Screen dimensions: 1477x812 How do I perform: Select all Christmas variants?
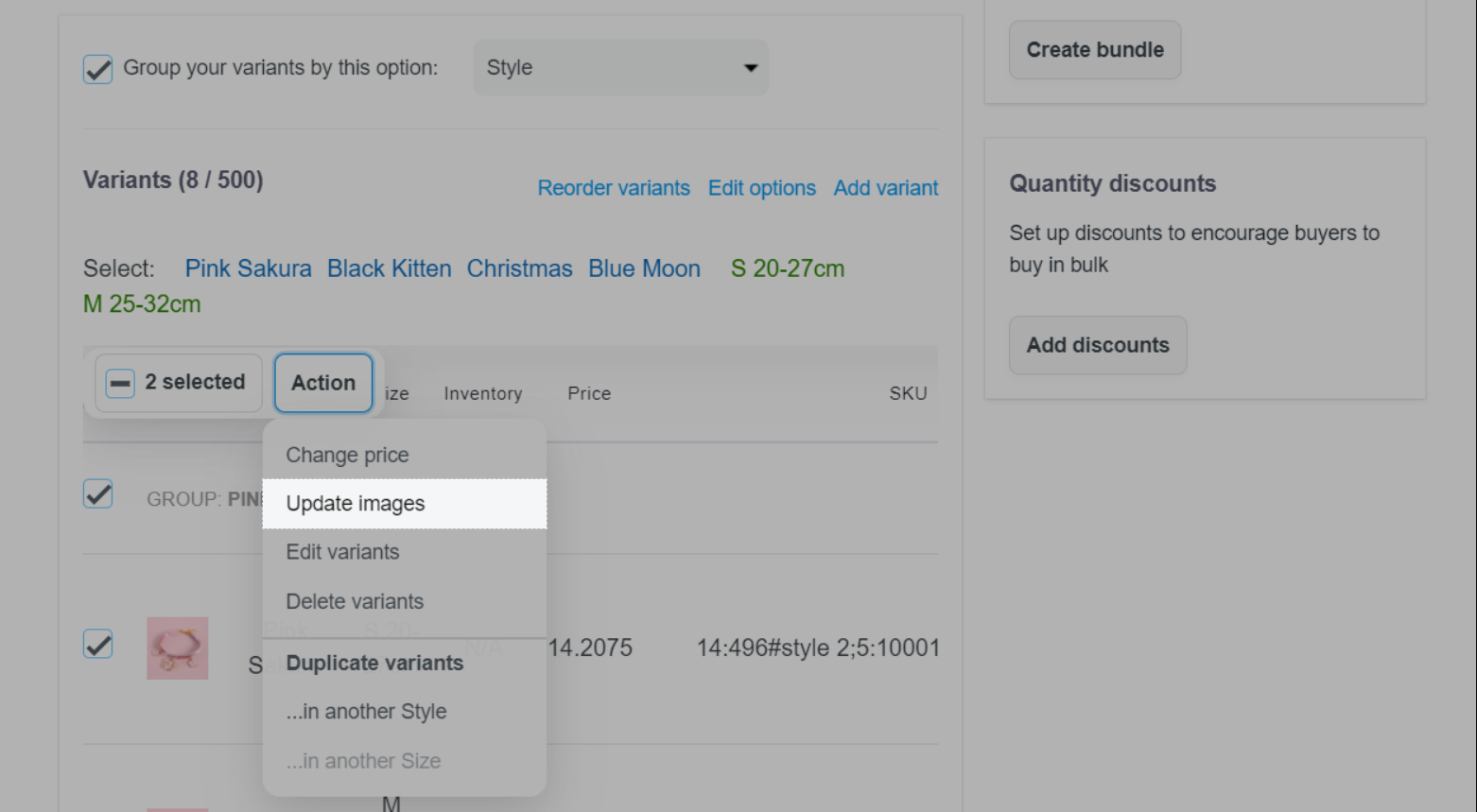click(x=520, y=268)
